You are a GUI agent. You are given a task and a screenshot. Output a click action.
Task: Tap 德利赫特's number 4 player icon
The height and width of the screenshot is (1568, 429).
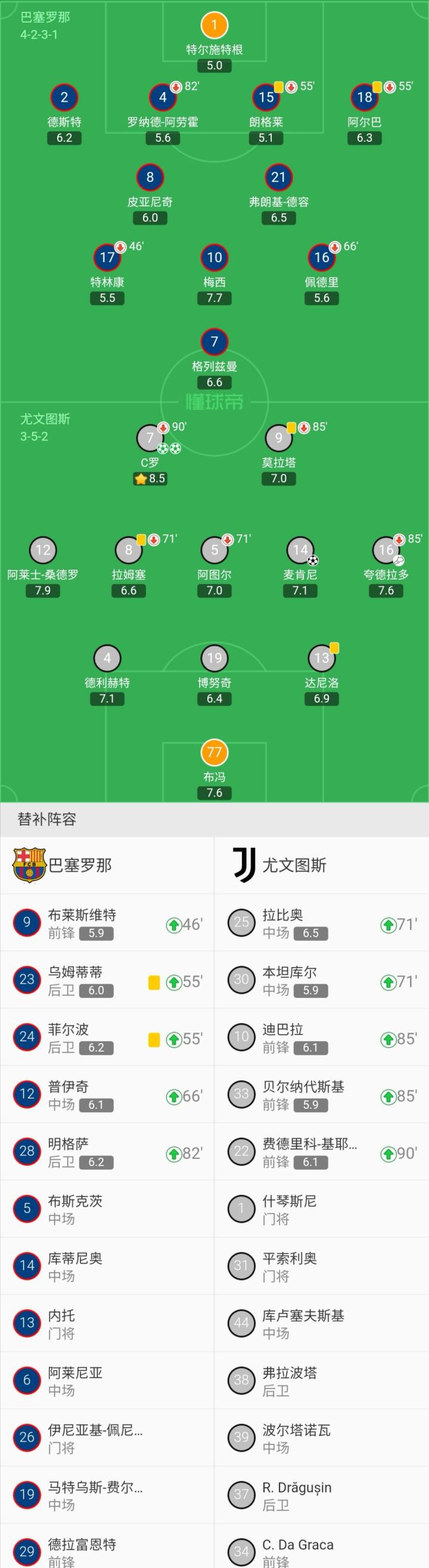coord(107,658)
